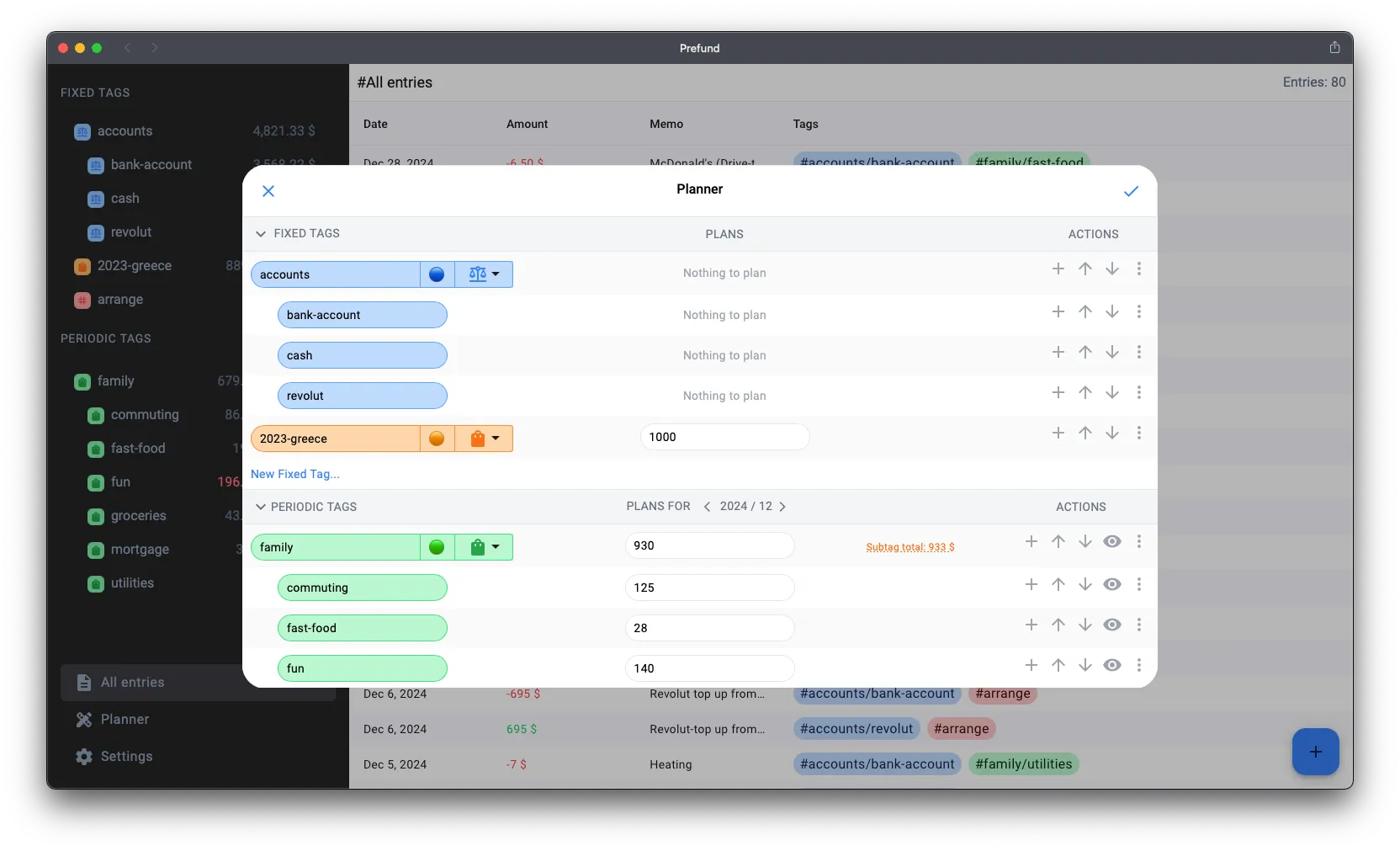Open more options for 2023-greece row
The width and height of the screenshot is (1400, 851).
1139,433
